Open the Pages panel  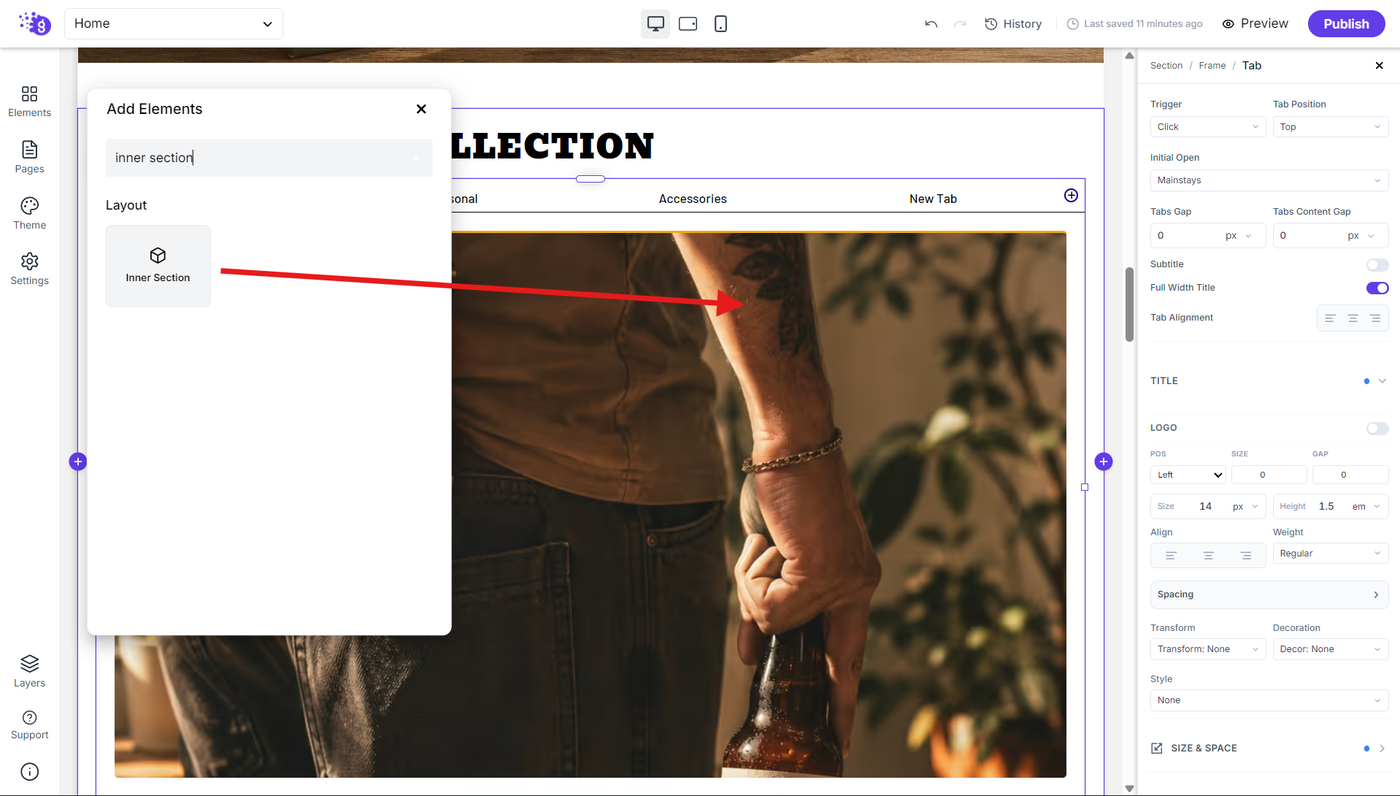click(29, 157)
